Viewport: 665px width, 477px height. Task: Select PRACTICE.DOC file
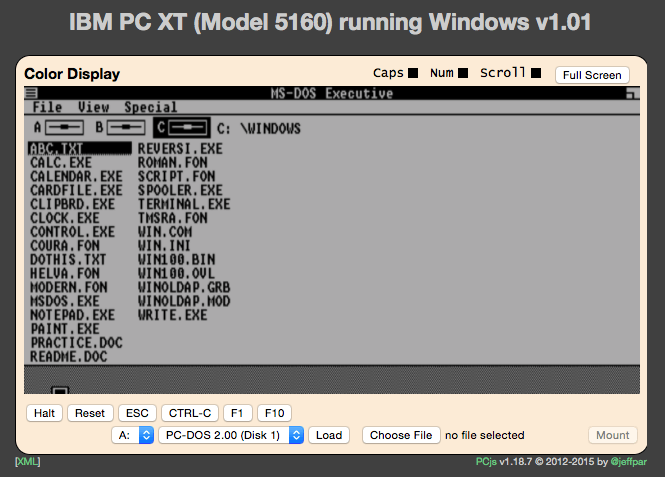click(x=76, y=343)
